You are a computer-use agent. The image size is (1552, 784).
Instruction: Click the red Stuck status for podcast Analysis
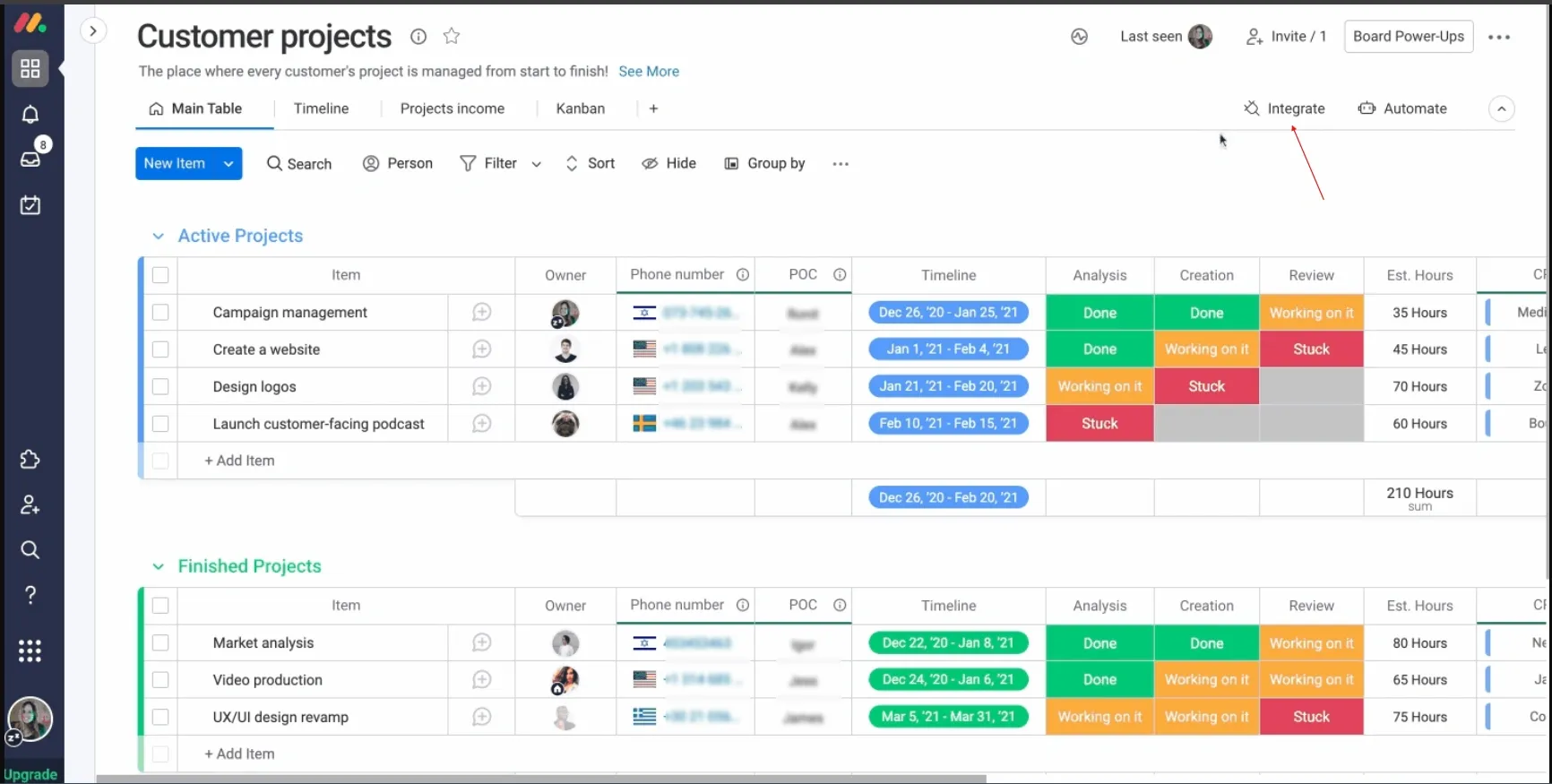point(1099,424)
